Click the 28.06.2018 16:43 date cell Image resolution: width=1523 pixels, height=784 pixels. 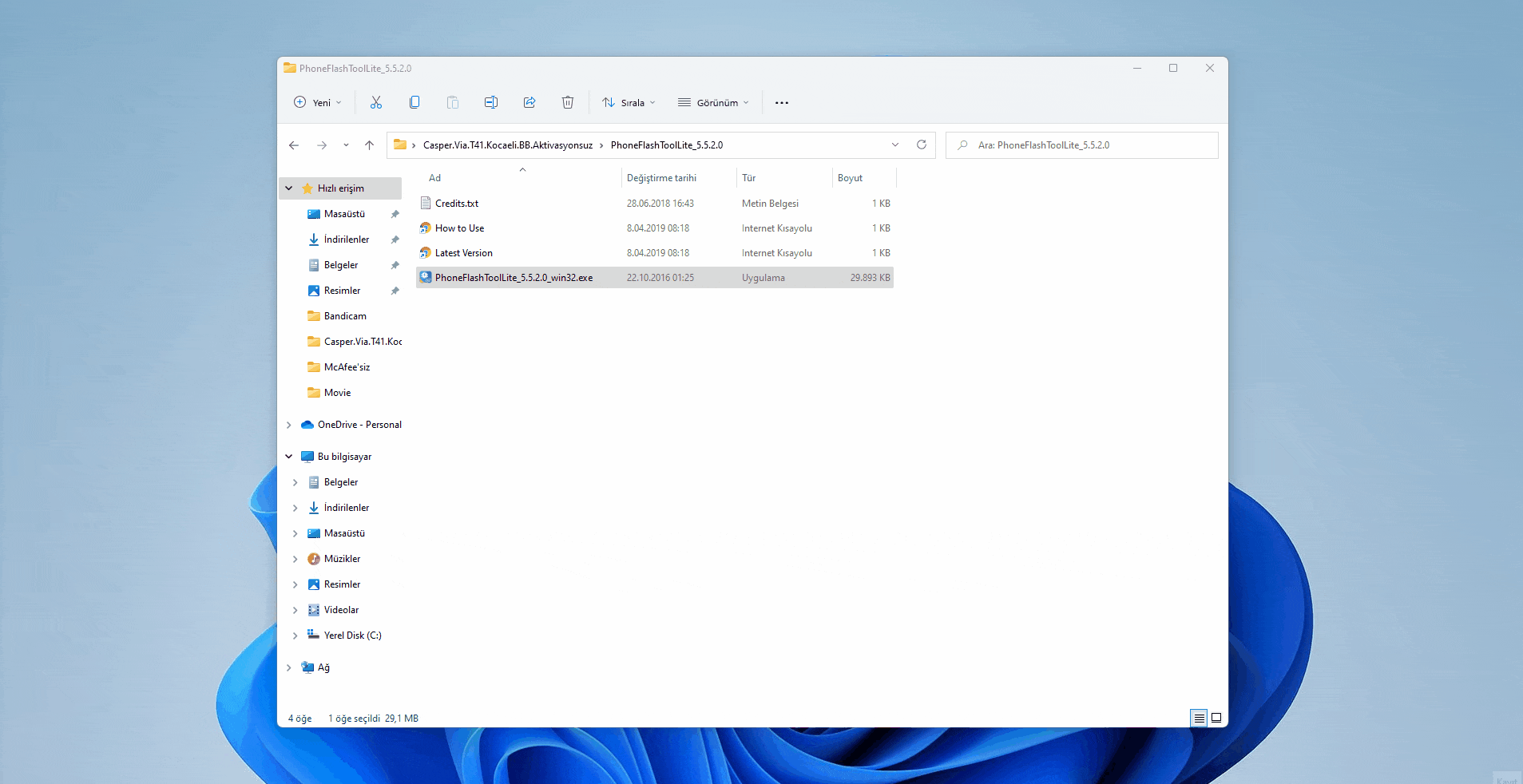click(x=660, y=204)
